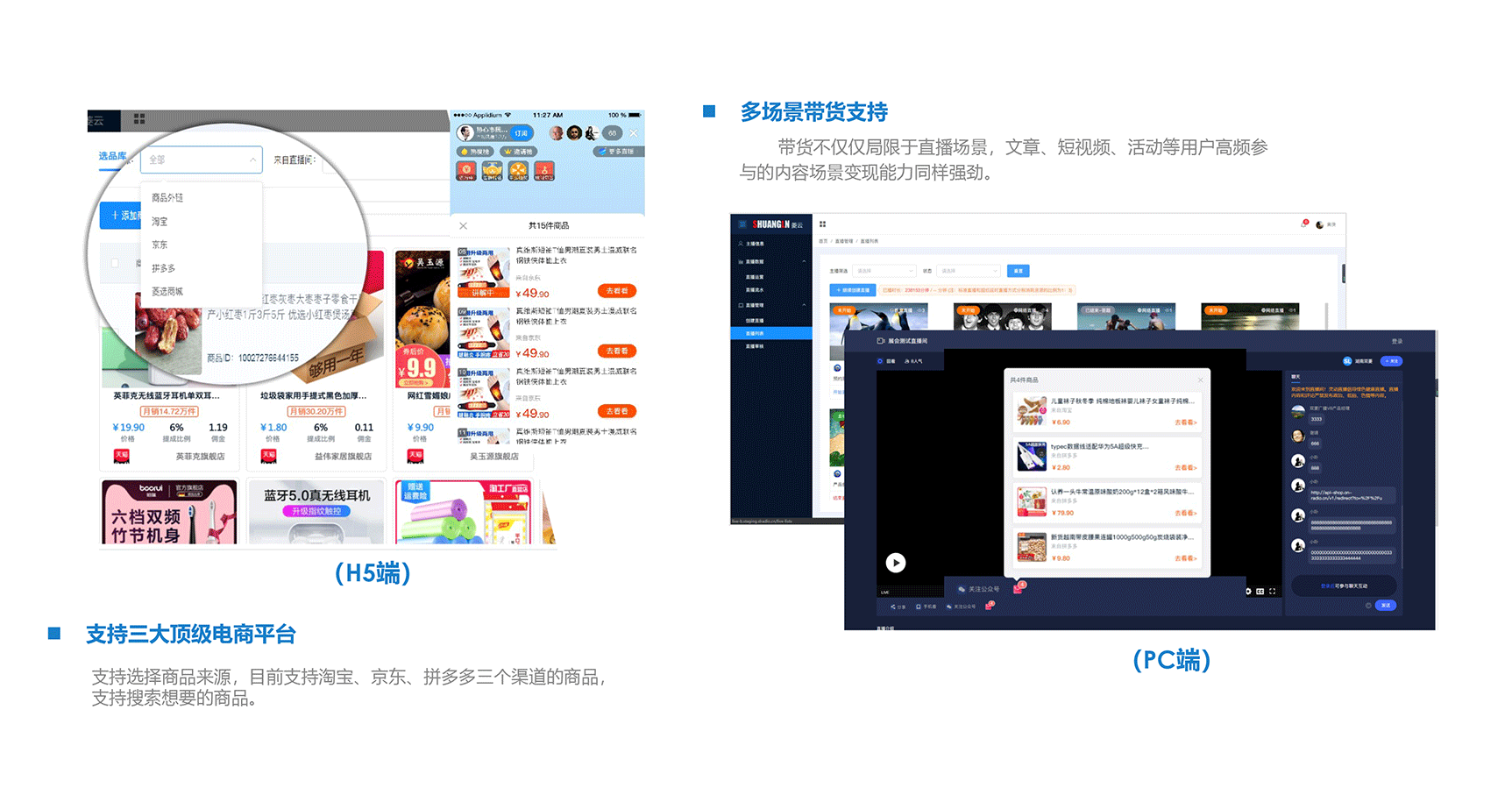This screenshot has height=802, width=1512.
Task: Click 去看看 on third ¥49.90 item
Action: pyautogui.click(x=617, y=411)
